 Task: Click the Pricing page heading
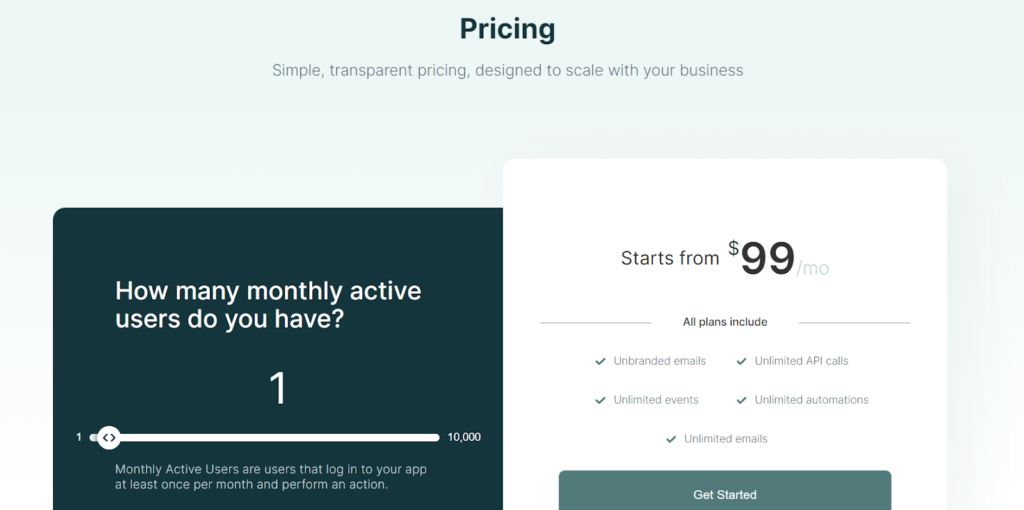point(507,29)
